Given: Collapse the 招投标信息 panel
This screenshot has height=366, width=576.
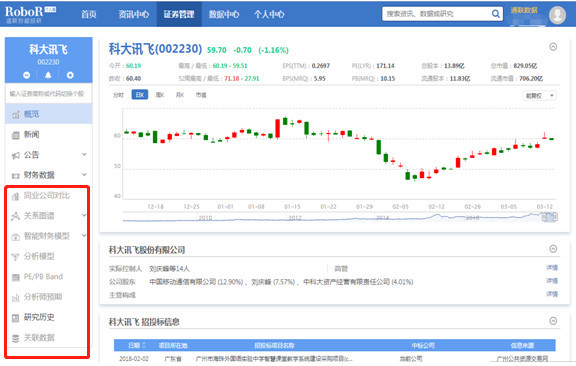Looking at the screenshot, I should [553, 321].
